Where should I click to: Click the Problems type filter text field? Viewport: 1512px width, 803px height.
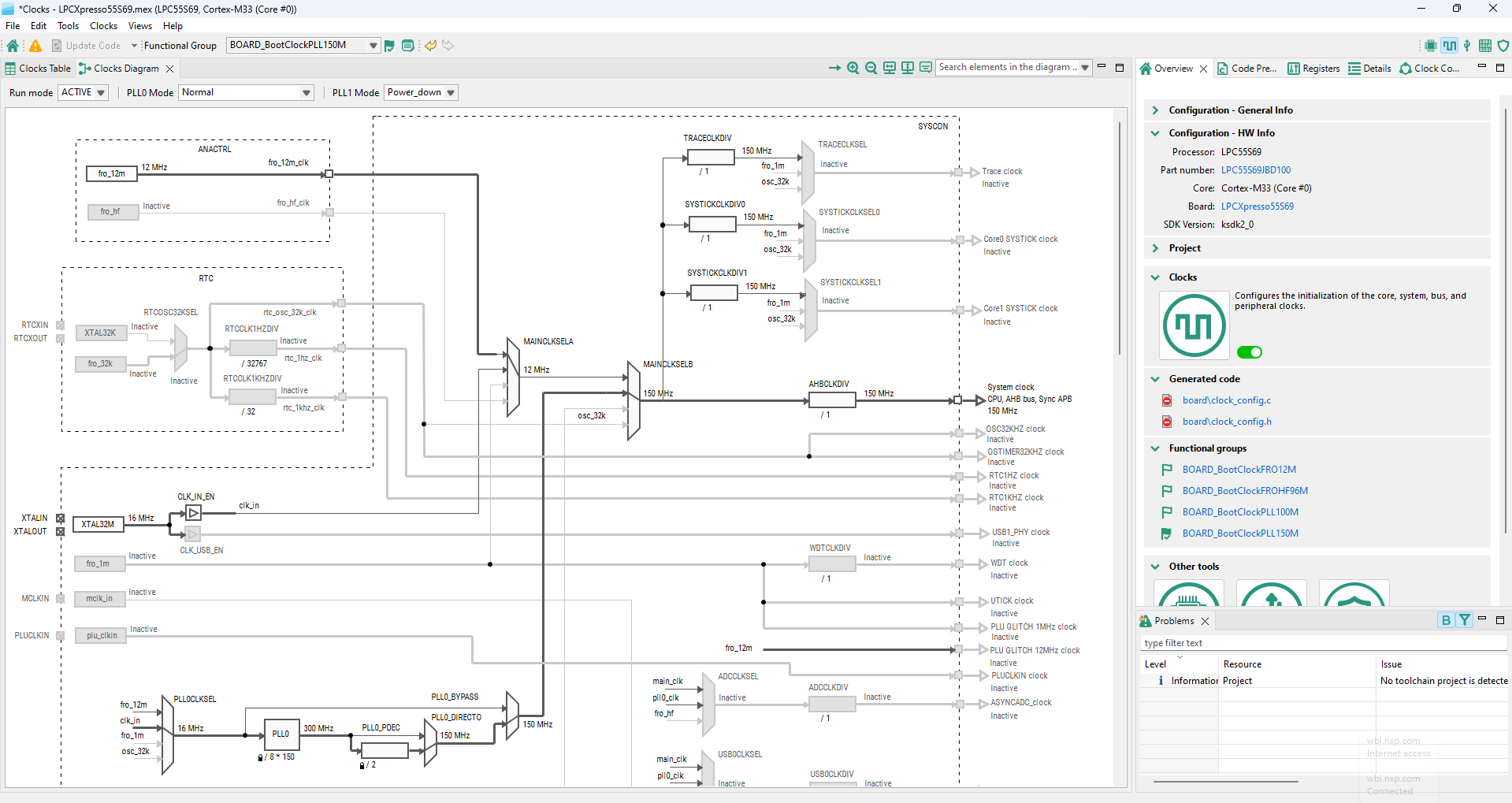[1324, 643]
